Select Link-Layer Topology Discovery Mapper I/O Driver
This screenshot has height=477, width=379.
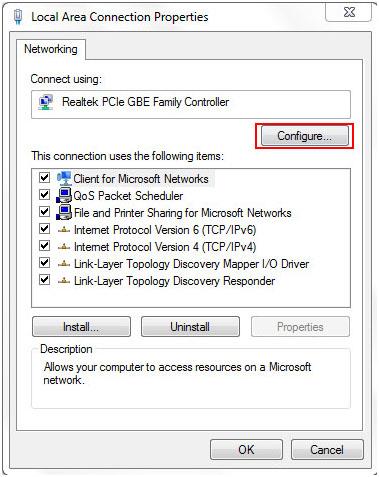pos(191,264)
